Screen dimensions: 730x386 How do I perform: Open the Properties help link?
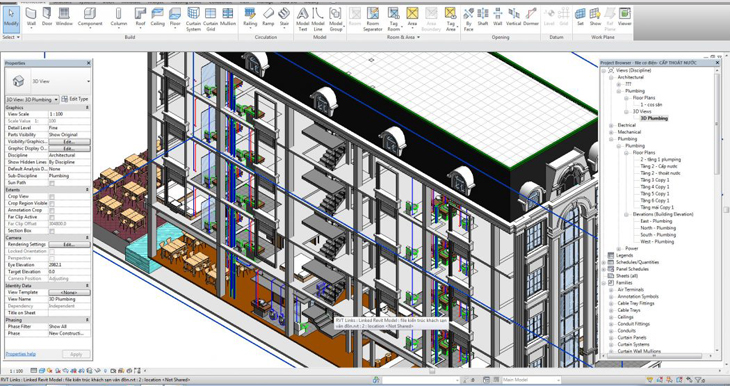pos(20,354)
